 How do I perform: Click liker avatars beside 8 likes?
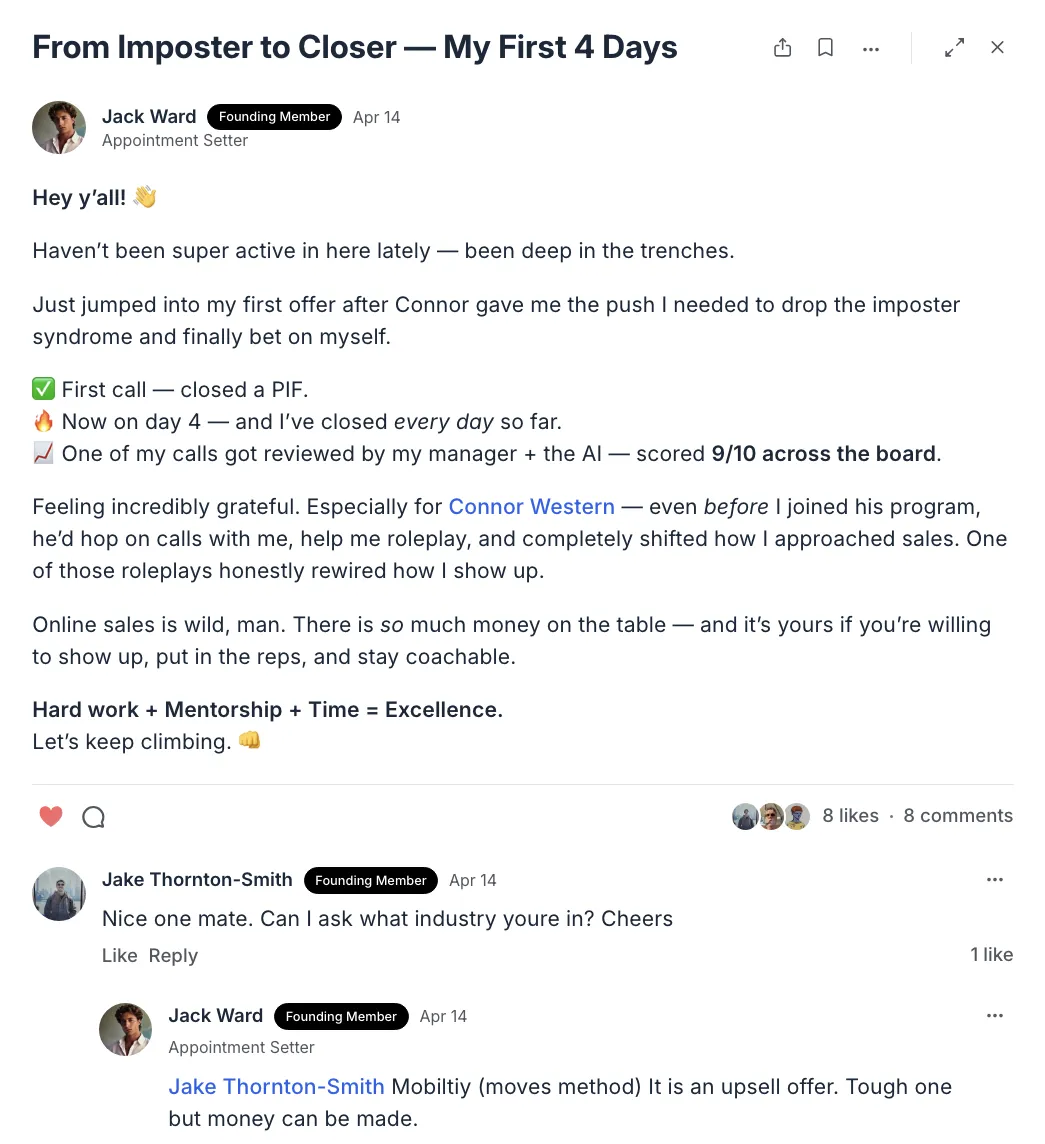[x=771, y=816]
